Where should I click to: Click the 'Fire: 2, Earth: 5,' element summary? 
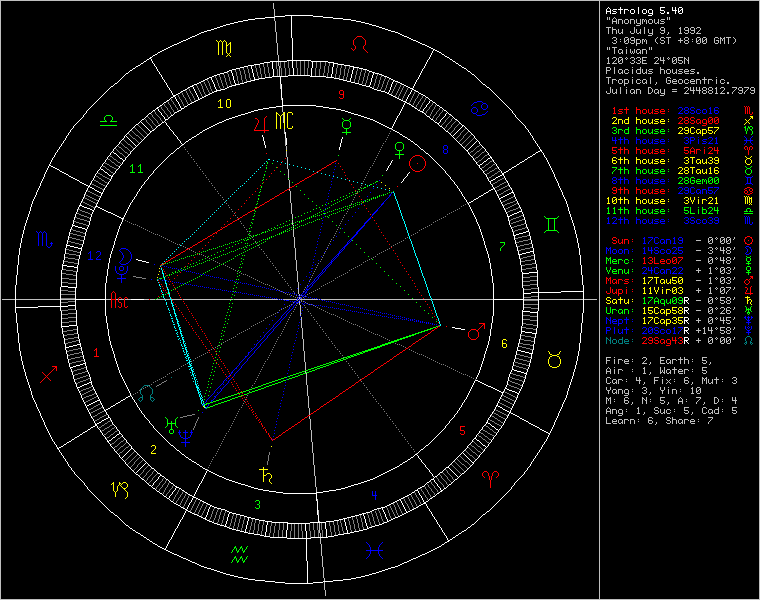click(x=659, y=361)
